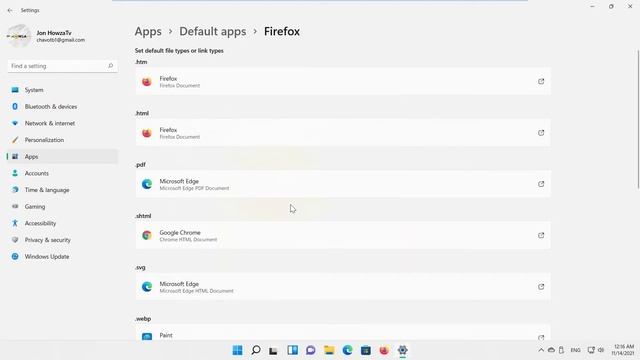Open Accessibility category
Screen dimensions: 640x360
[x=62, y=224]
